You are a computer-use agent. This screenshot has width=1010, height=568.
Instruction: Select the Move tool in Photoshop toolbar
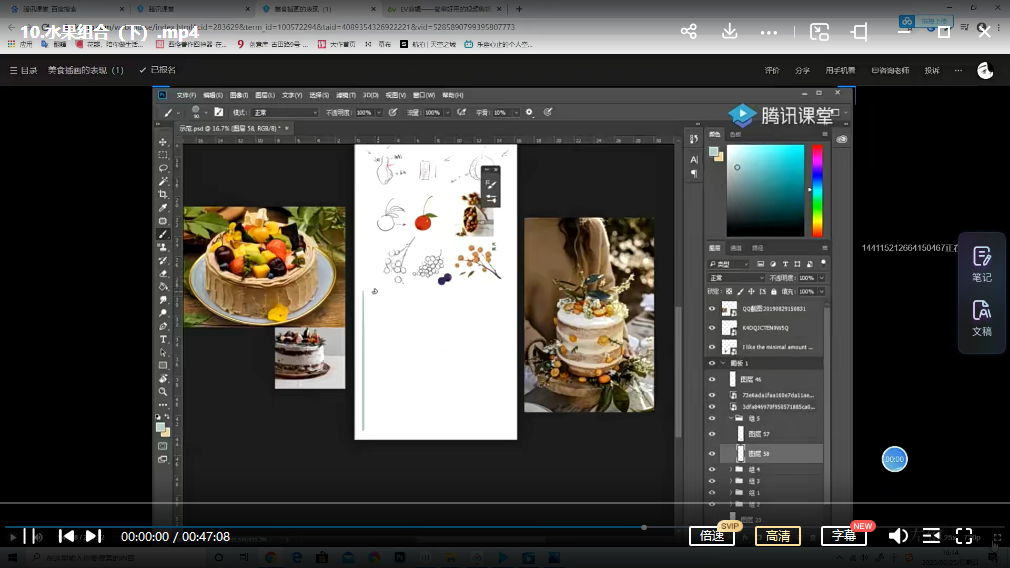tap(163, 142)
